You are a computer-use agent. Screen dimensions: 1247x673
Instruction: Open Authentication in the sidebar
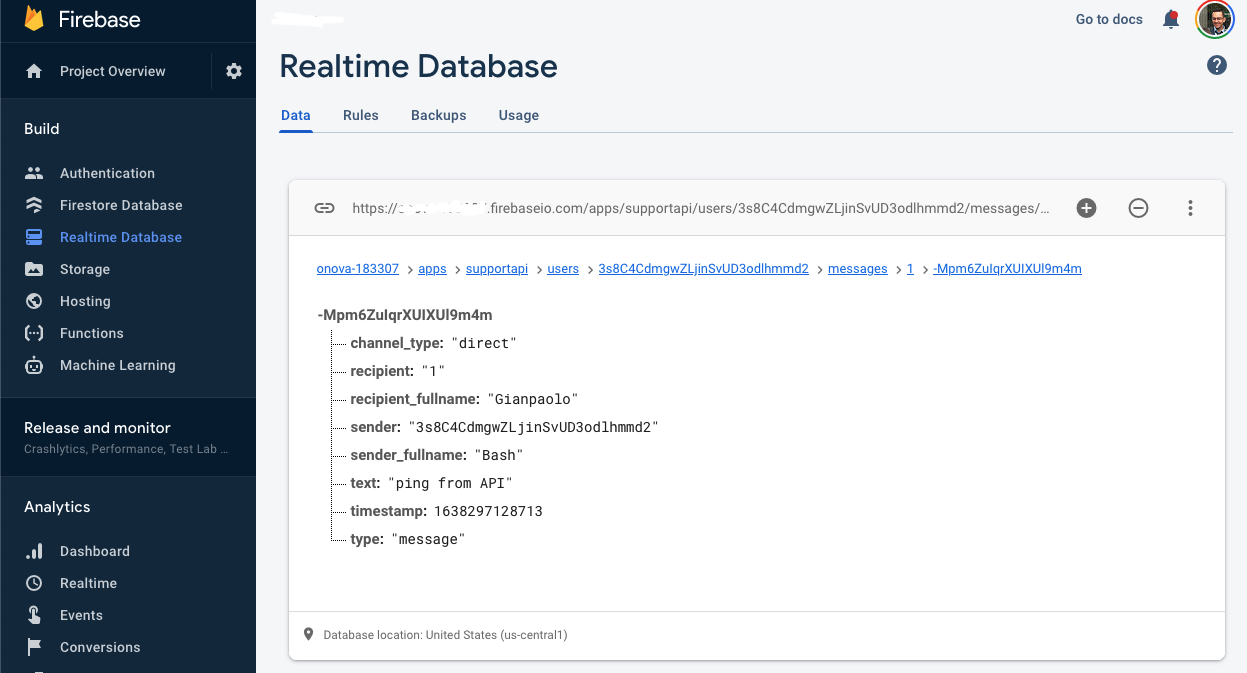[x=107, y=173]
